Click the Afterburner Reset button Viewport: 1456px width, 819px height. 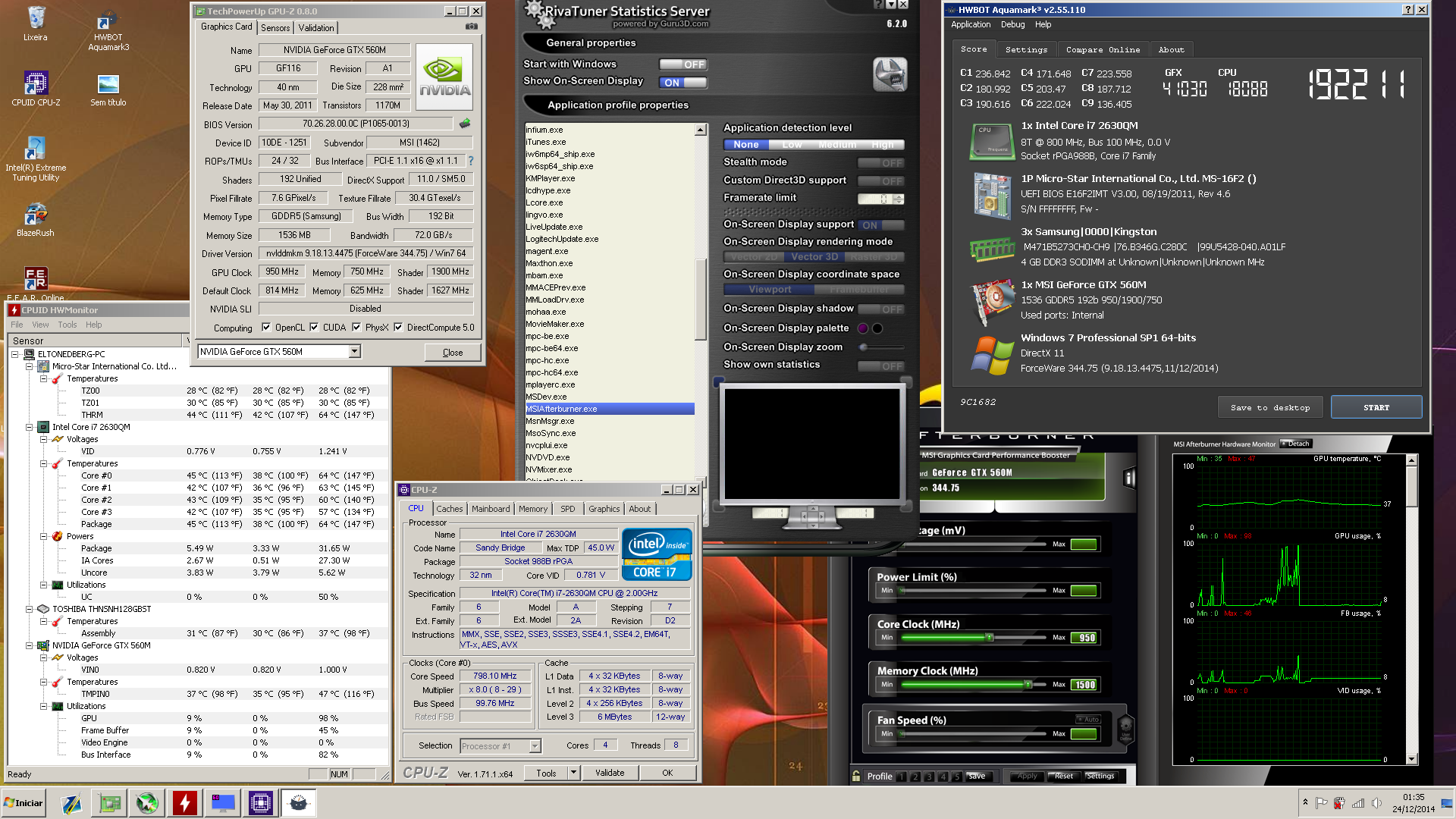click(1063, 776)
